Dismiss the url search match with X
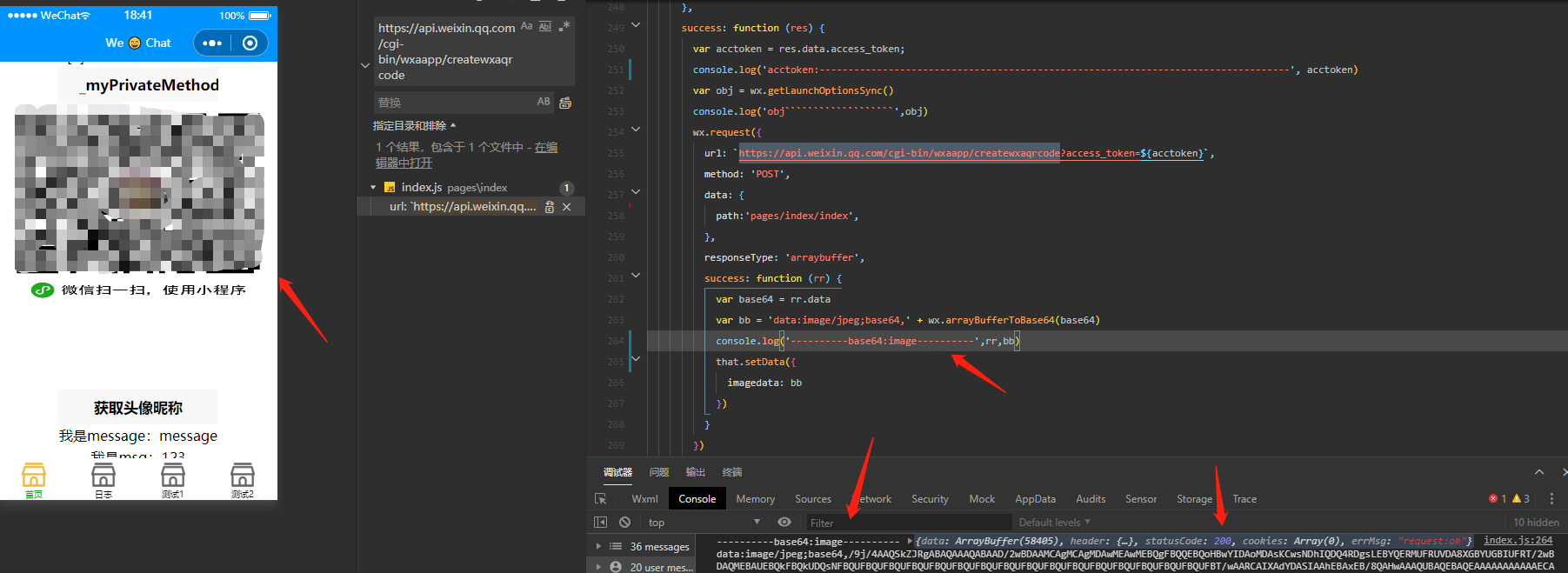1568x573 pixels. tap(567, 207)
